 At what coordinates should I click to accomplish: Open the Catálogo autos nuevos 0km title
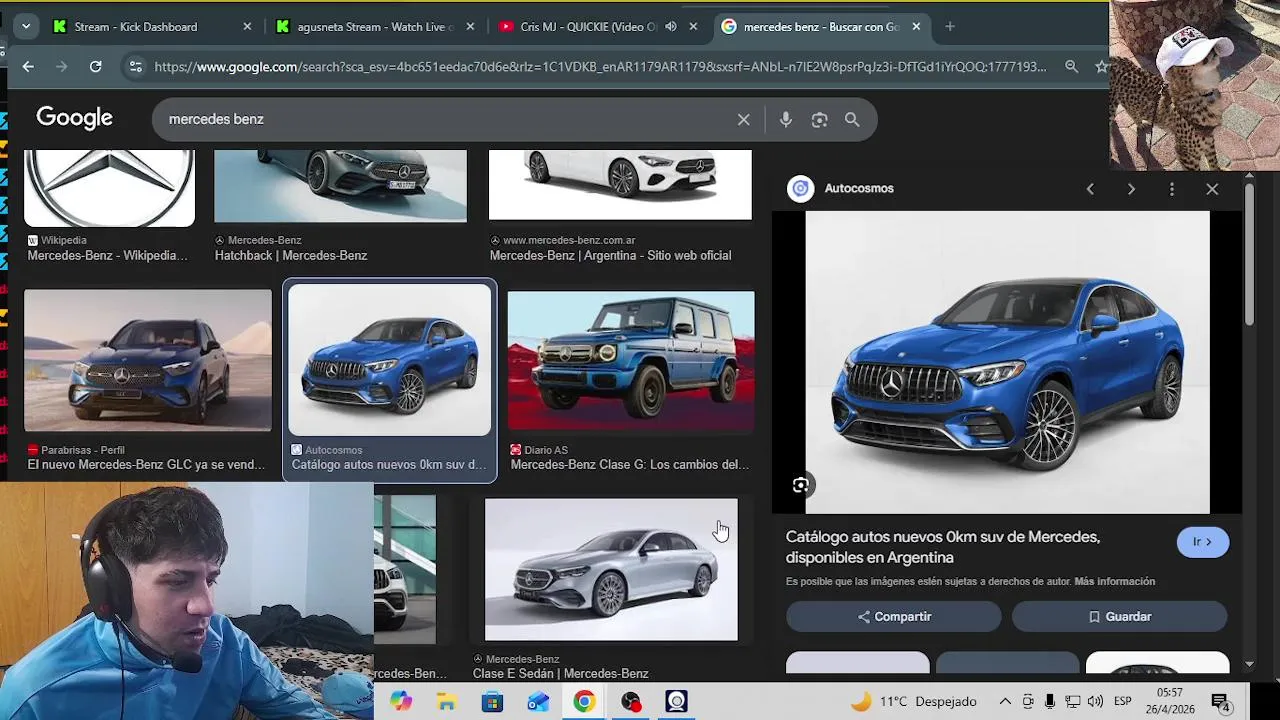pyautogui.click(x=943, y=547)
